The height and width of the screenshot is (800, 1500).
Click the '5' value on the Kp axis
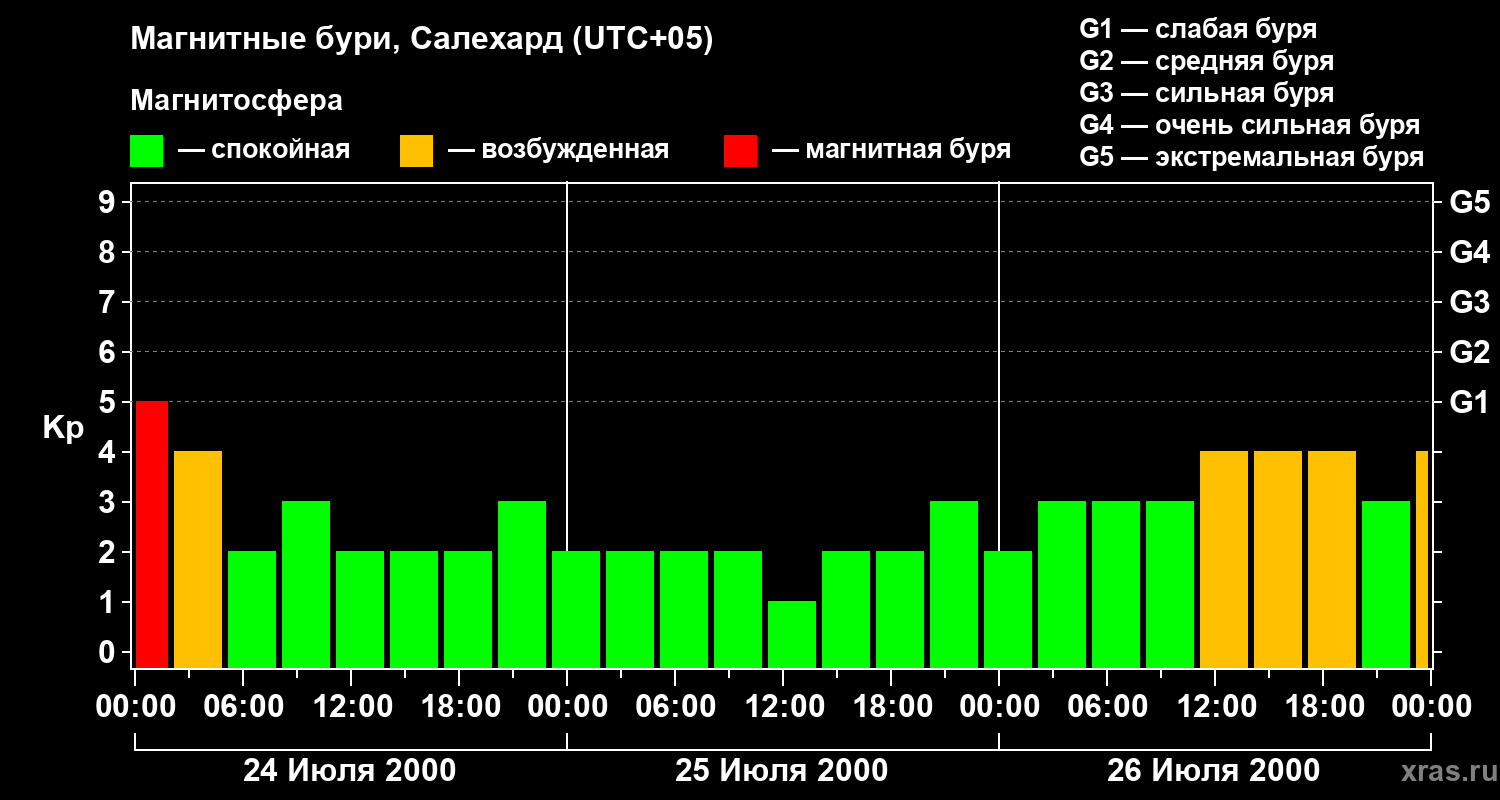109,402
